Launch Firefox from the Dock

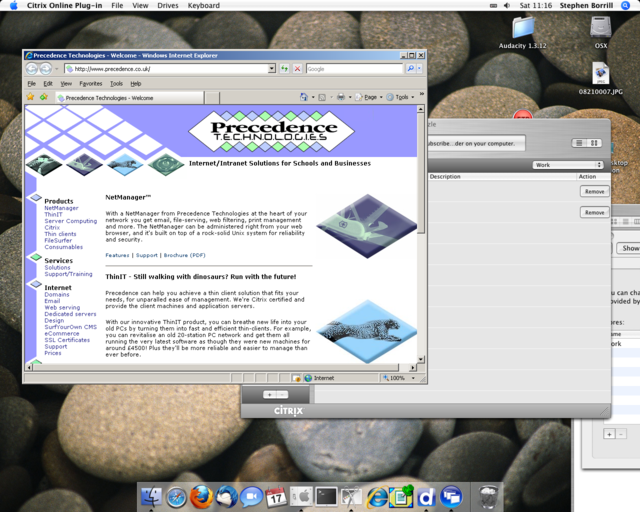[202, 497]
